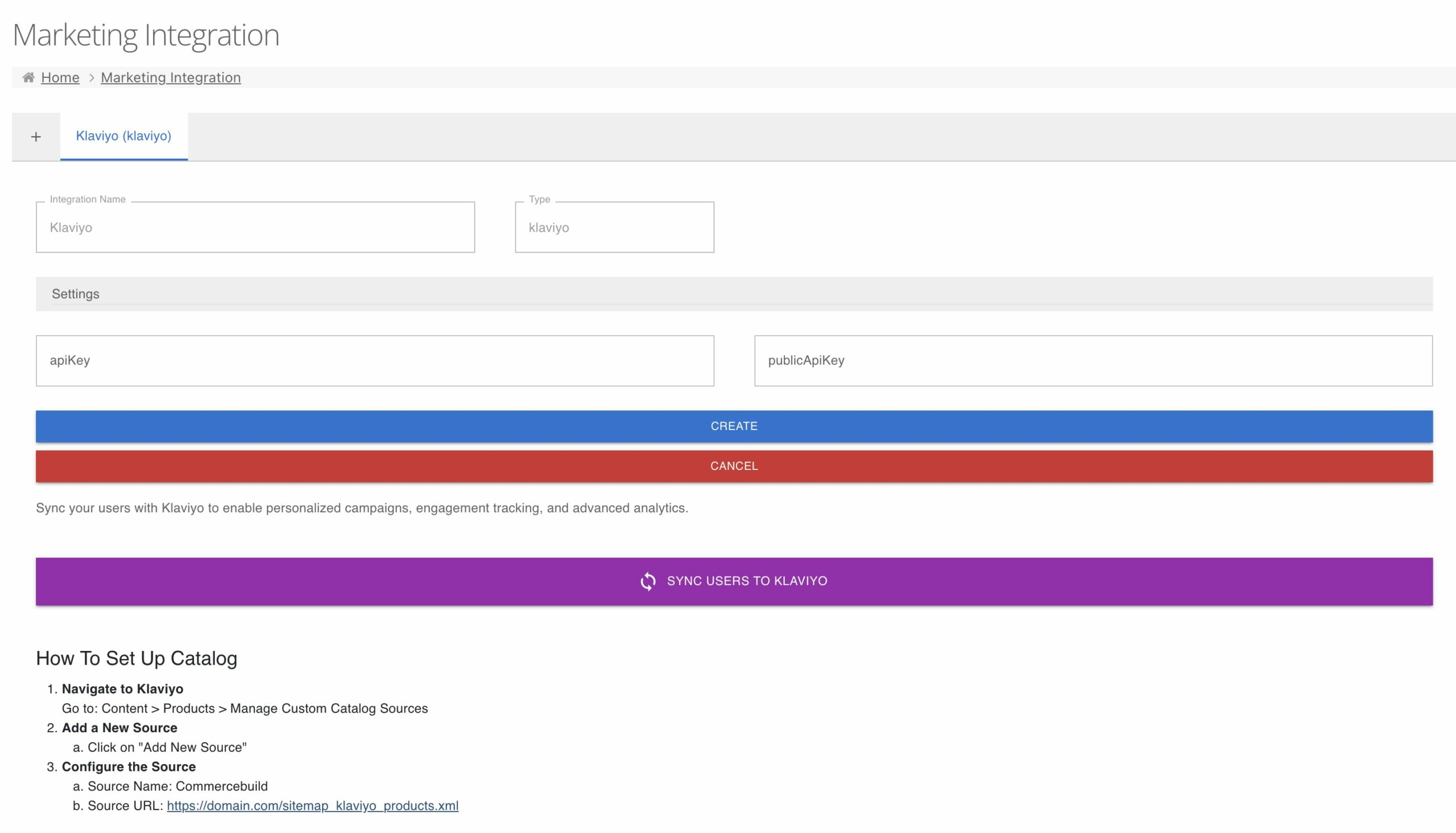
Task: Click the CREATE button
Action: [x=734, y=426]
